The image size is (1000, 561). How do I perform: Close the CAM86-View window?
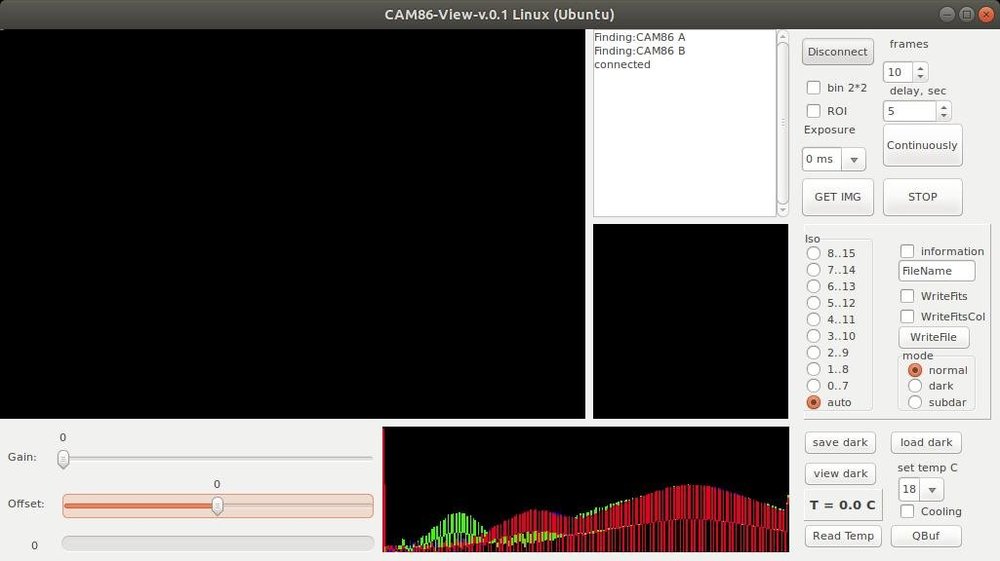pyautogui.click(x=986, y=14)
